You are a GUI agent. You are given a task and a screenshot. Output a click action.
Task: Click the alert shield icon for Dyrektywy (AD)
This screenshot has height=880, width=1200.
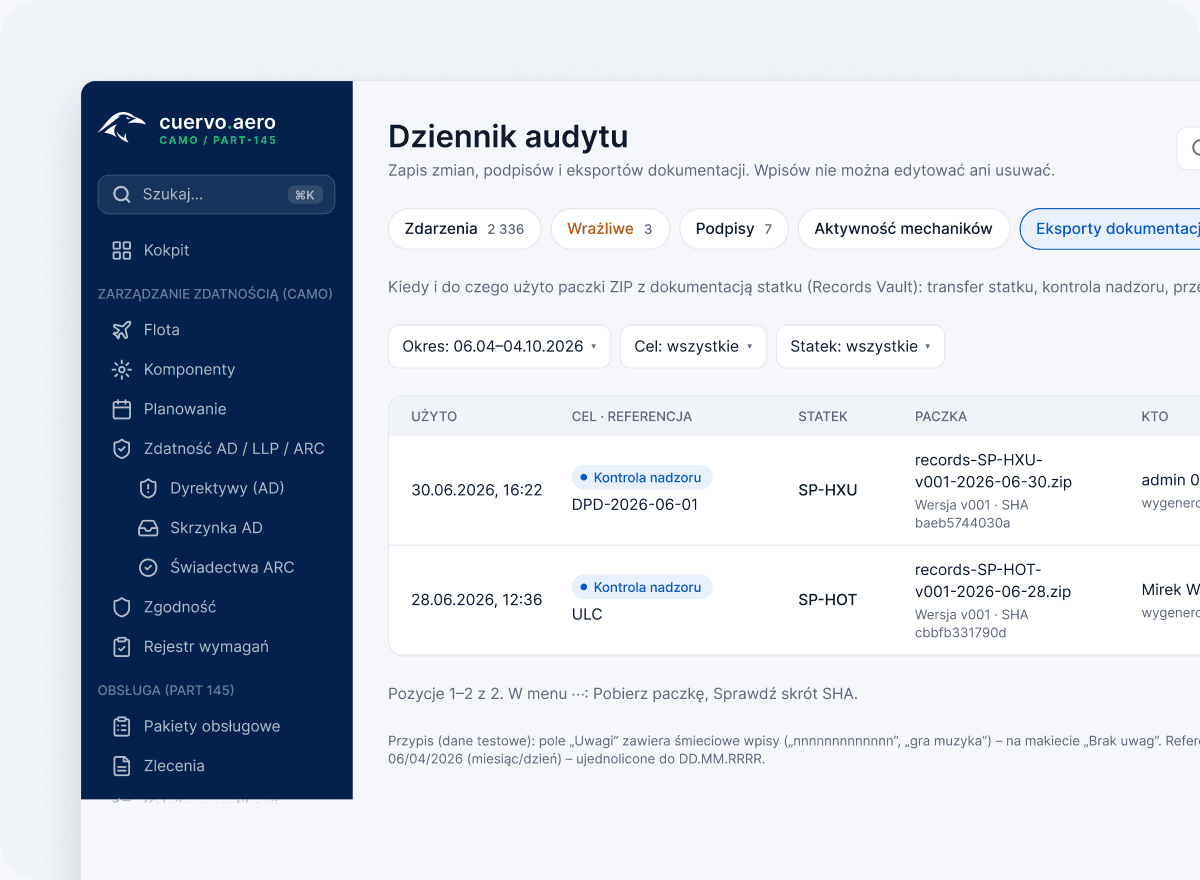(148, 488)
